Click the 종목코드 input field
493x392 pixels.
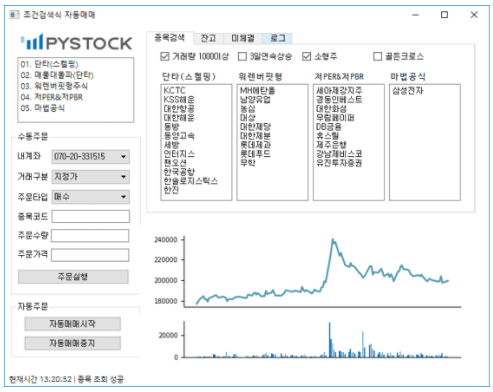point(91,216)
